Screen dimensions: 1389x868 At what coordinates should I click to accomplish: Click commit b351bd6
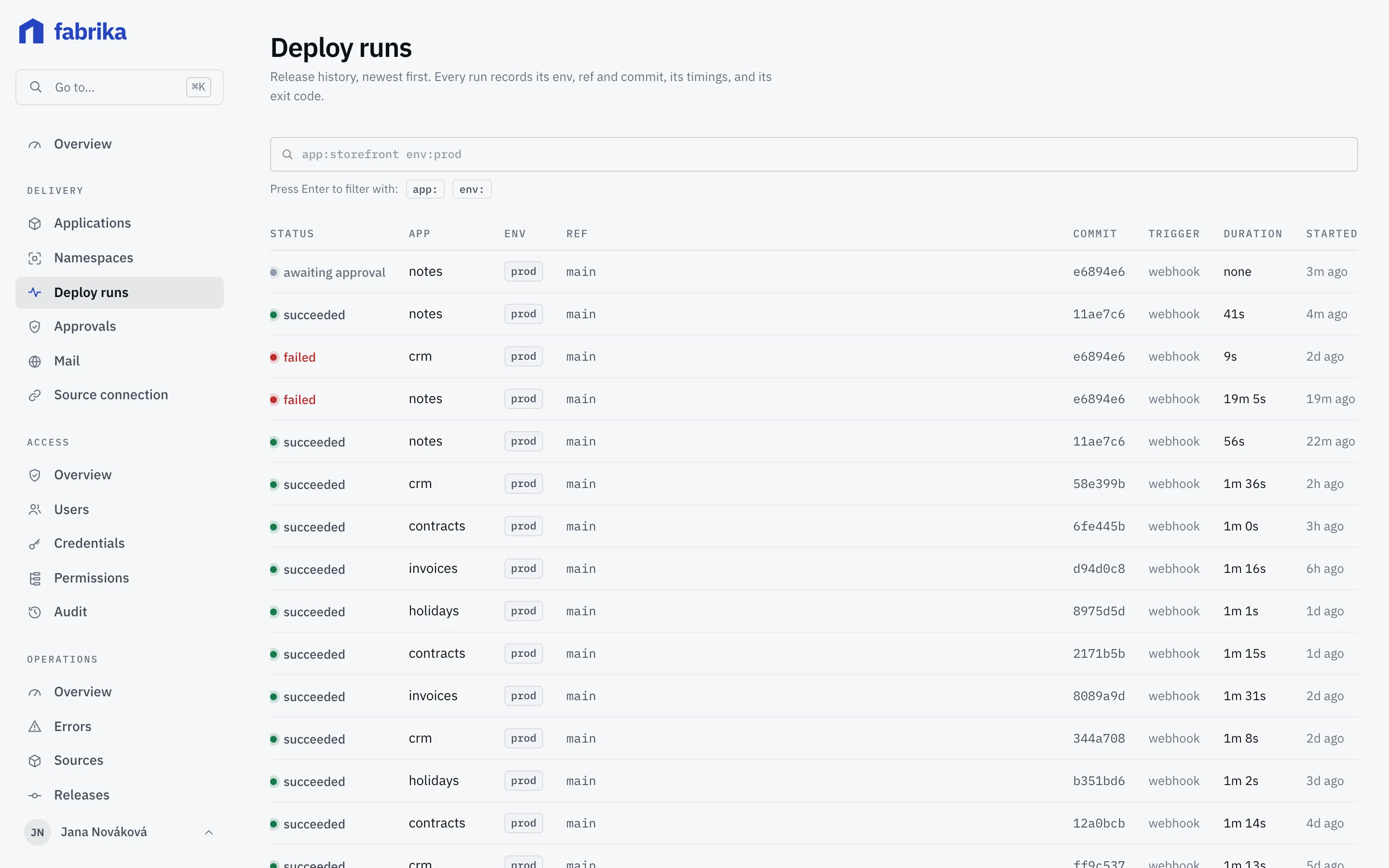pyautogui.click(x=1099, y=781)
